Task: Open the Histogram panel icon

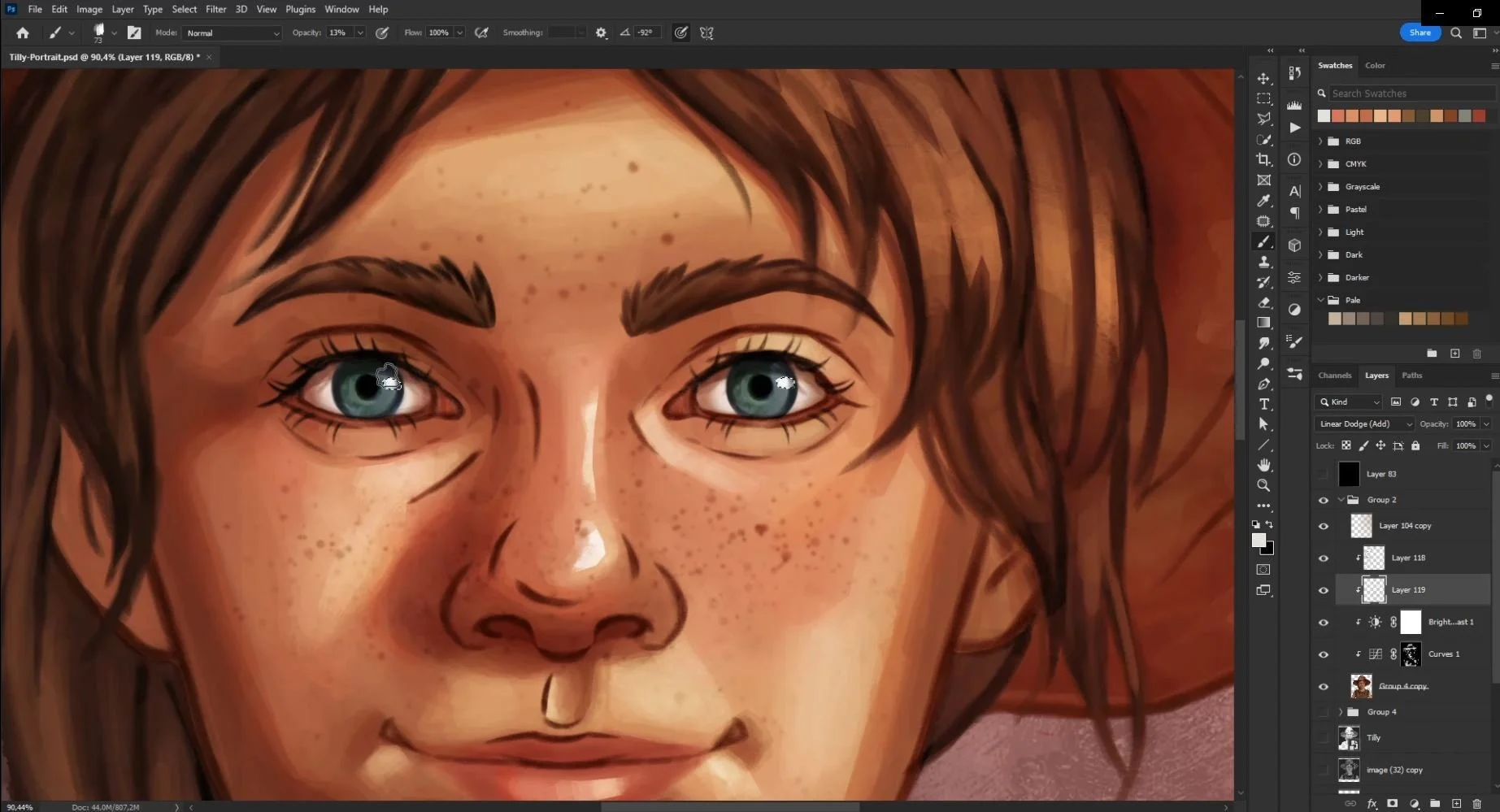Action: click(1294, 105)
